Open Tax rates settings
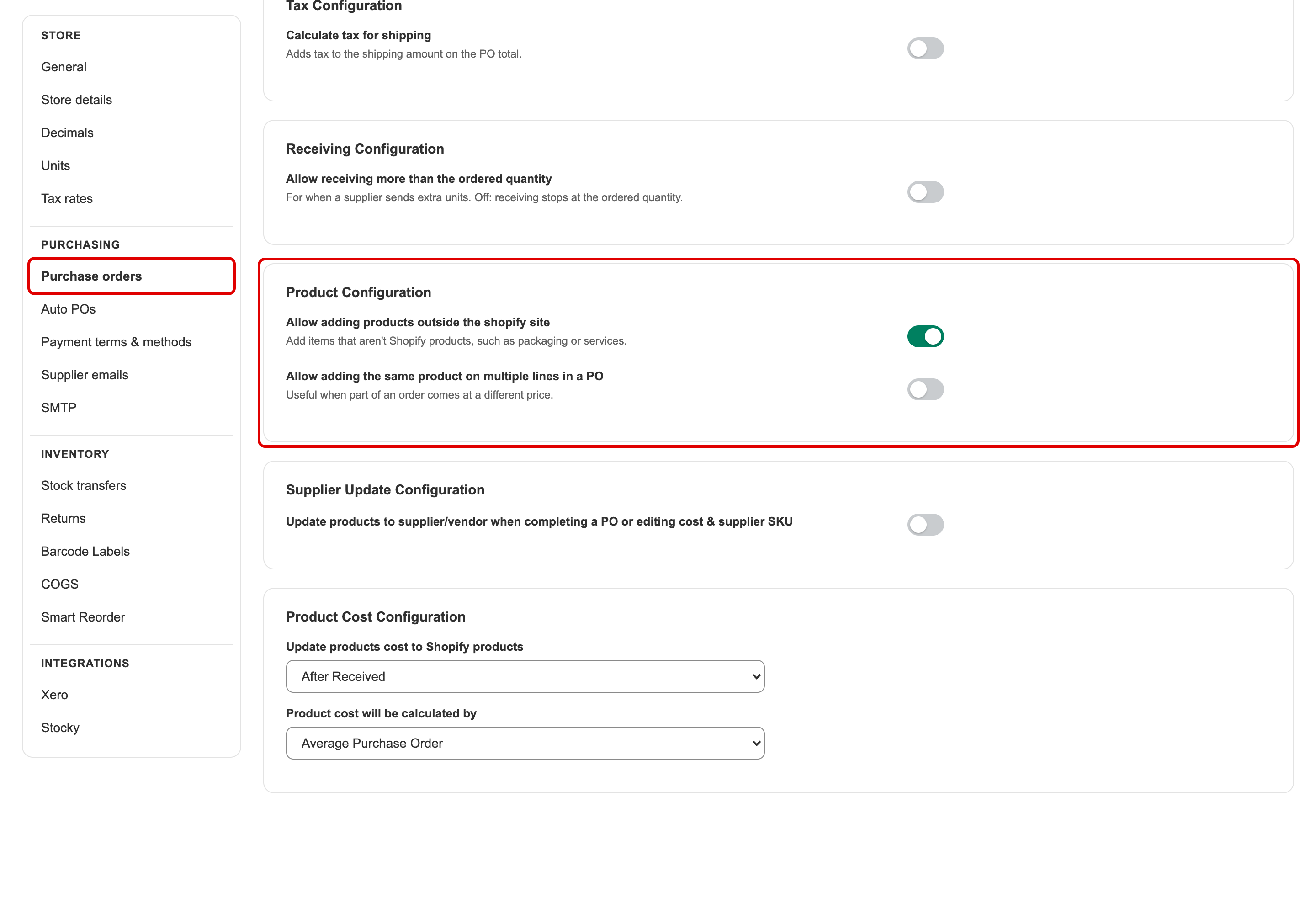 67,199
